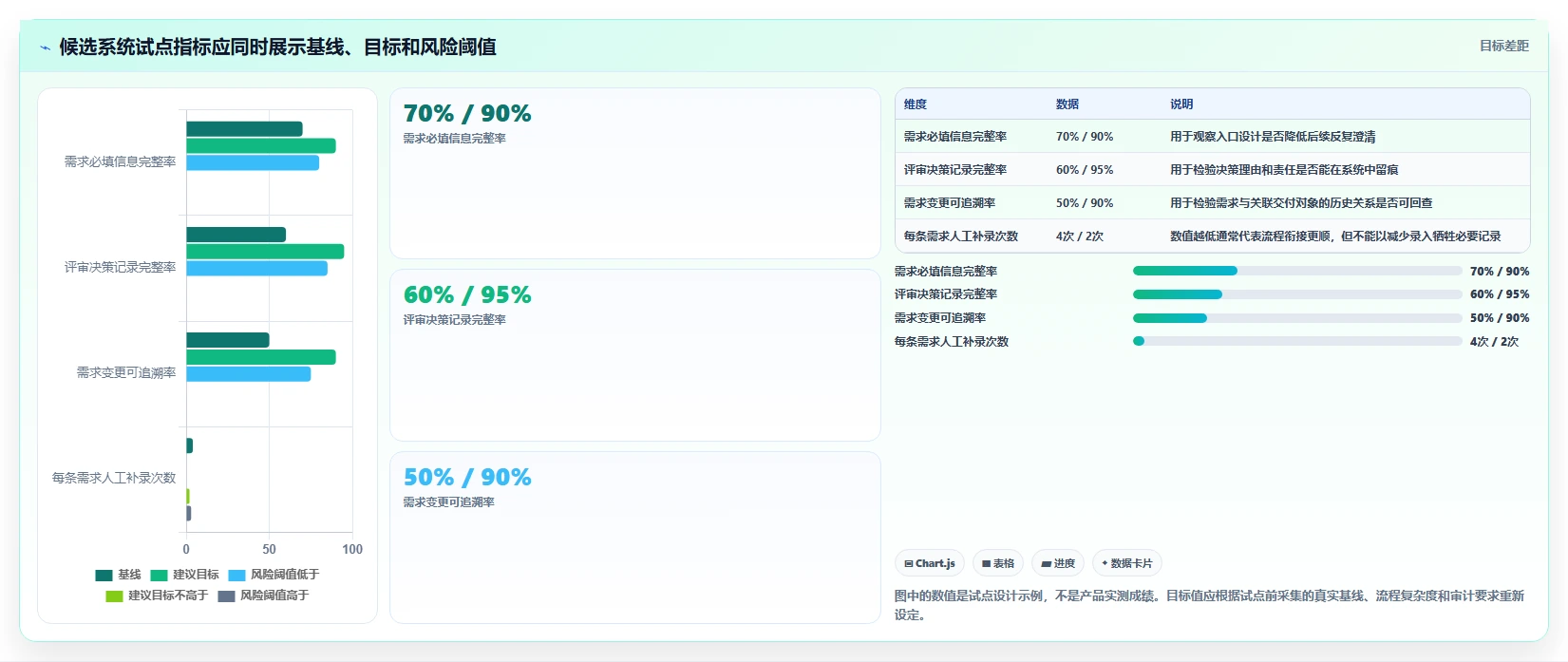Open the 目标差距 label in the header
Image resolution: width=1568 pixels, height=662 pixels.
[1504, 46]
